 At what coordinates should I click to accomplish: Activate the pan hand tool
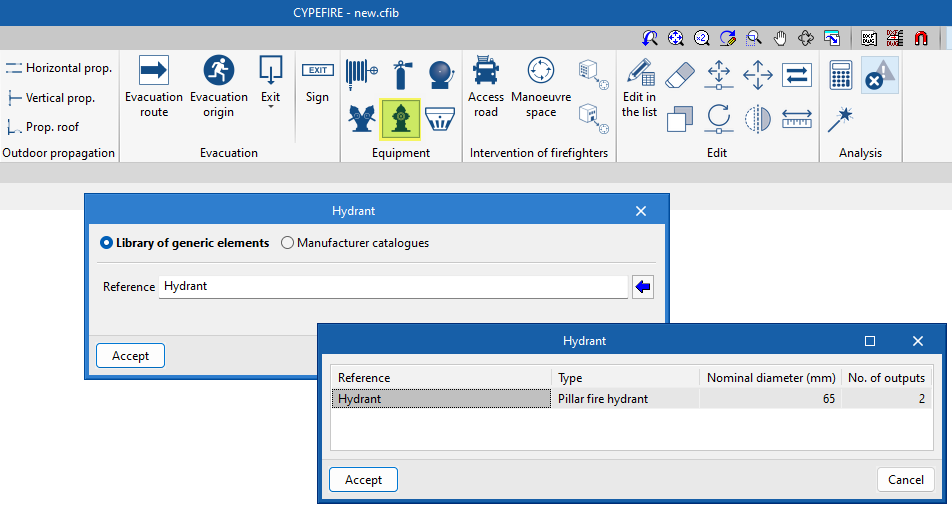pos(780,38)
